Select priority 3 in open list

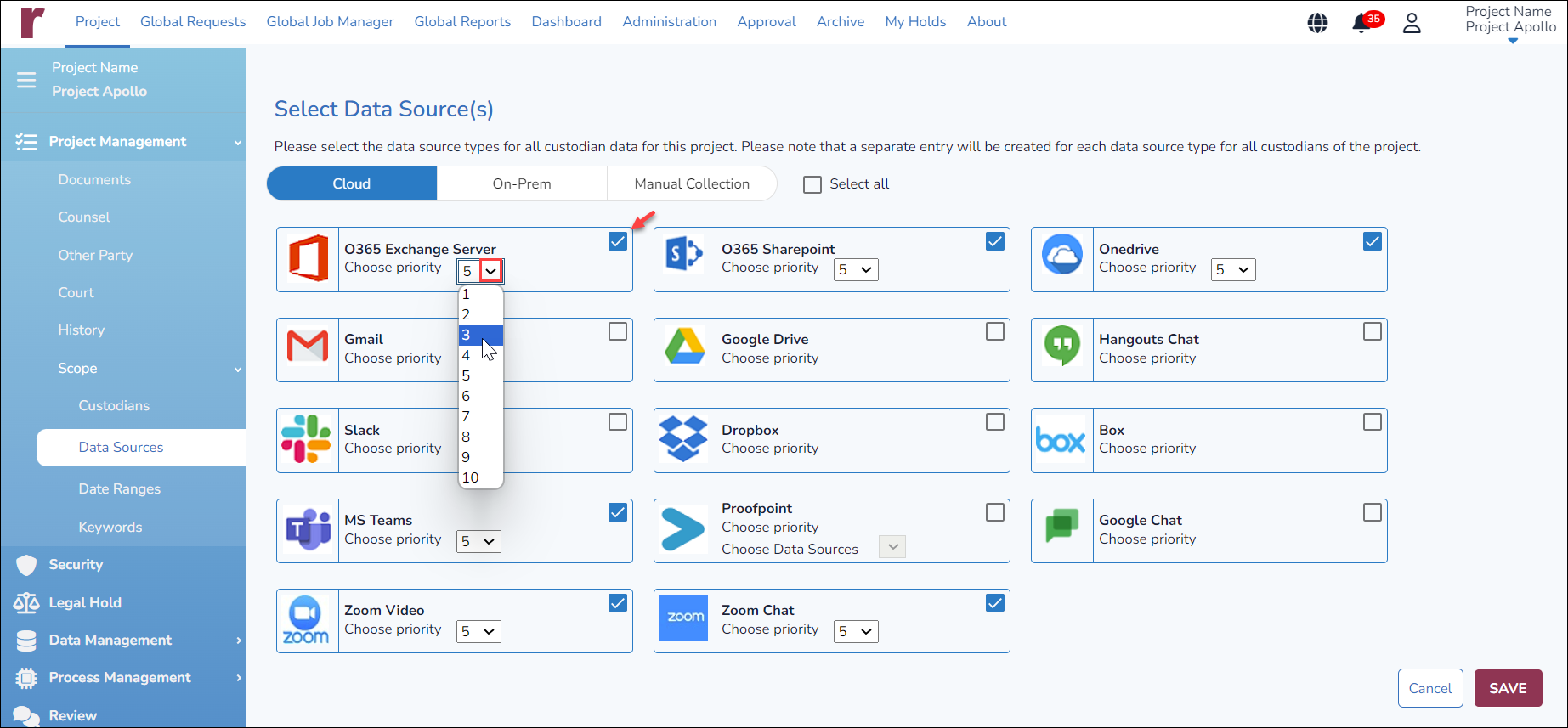coord(481,336)
